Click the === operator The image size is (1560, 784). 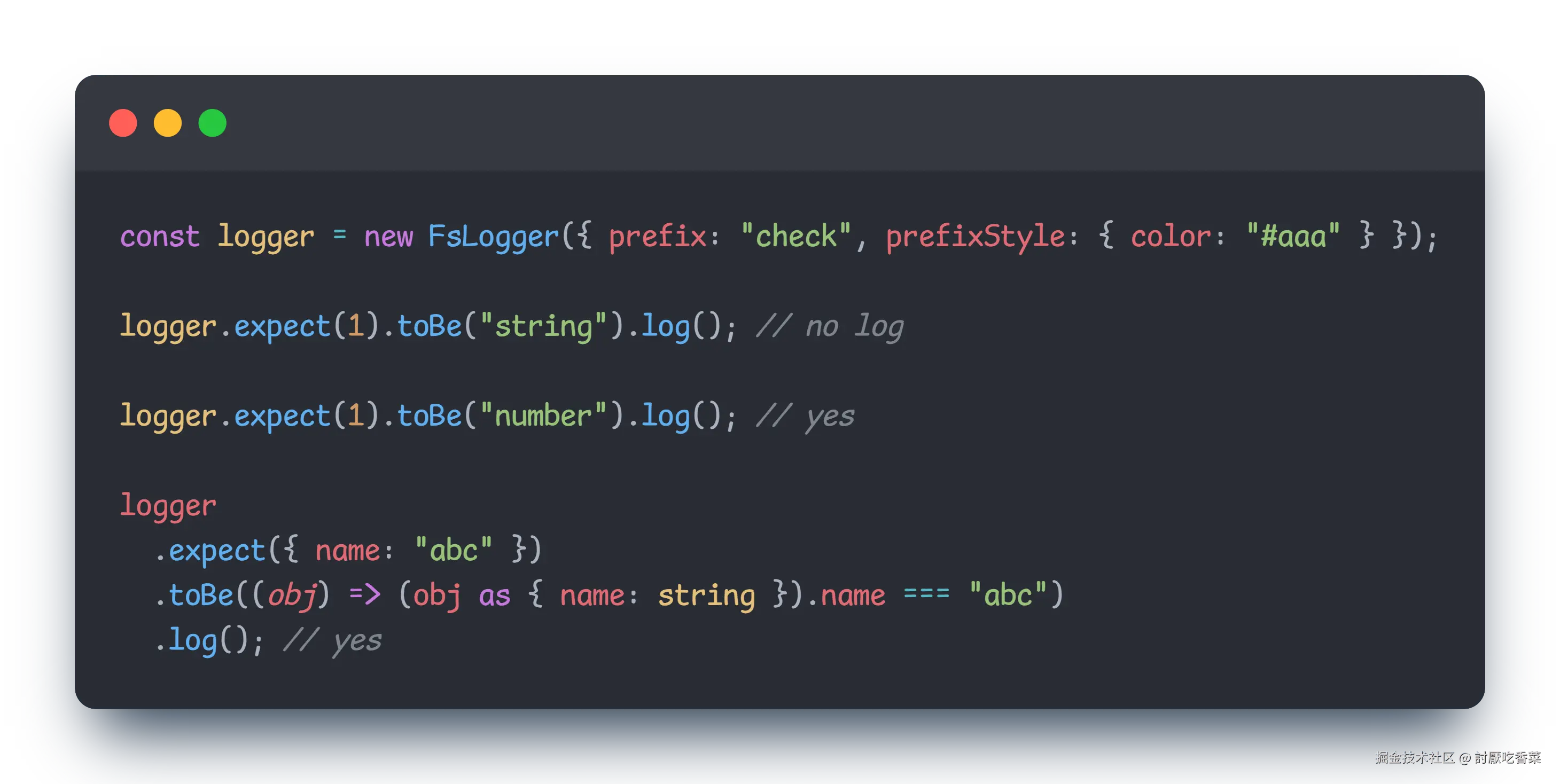click(926, 594)
